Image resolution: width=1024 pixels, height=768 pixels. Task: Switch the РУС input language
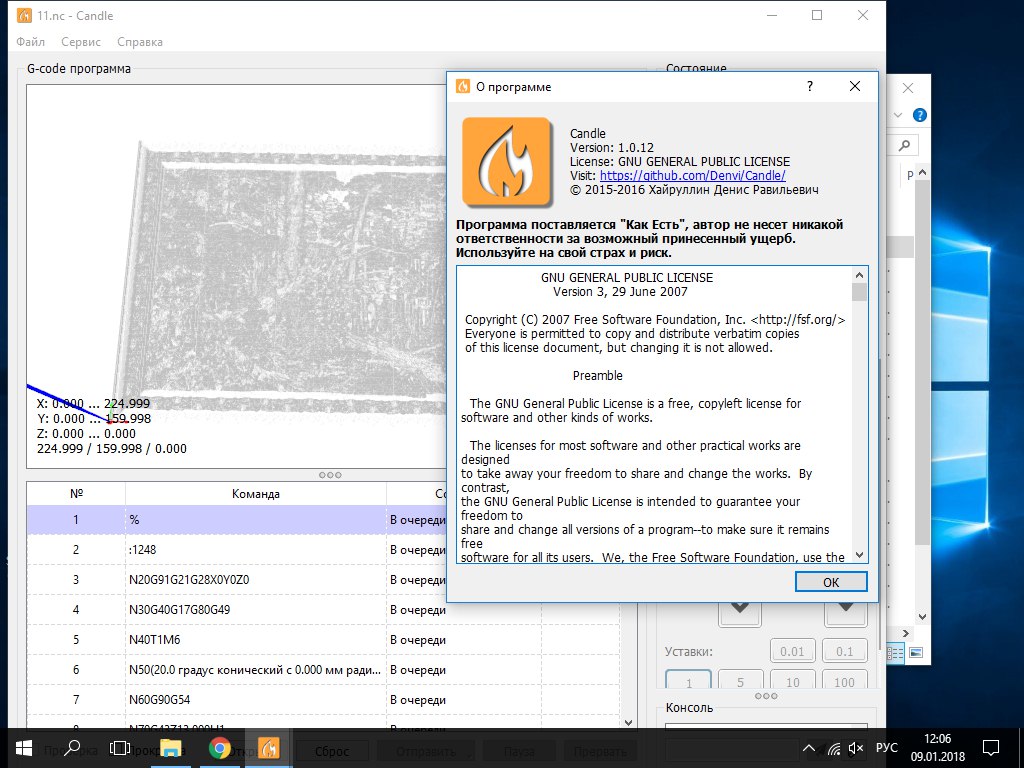coord(886,748)
